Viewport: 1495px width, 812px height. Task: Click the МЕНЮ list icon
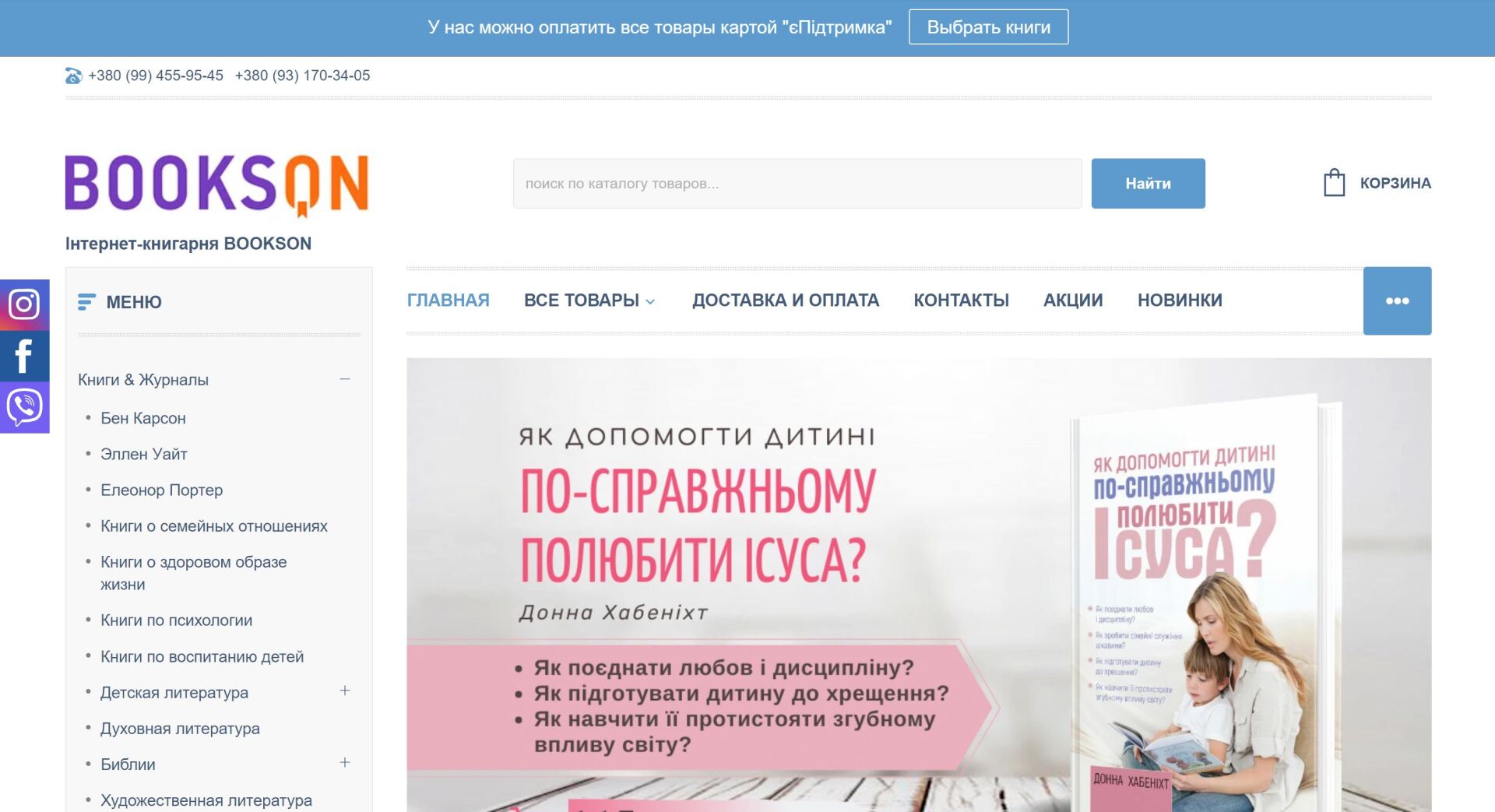[x=86, y=302]
